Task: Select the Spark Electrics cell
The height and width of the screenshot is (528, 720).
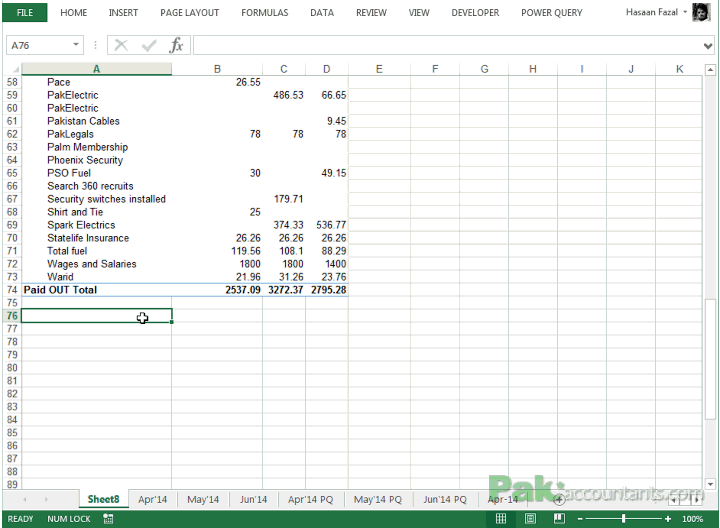Action: coord(96,225)
